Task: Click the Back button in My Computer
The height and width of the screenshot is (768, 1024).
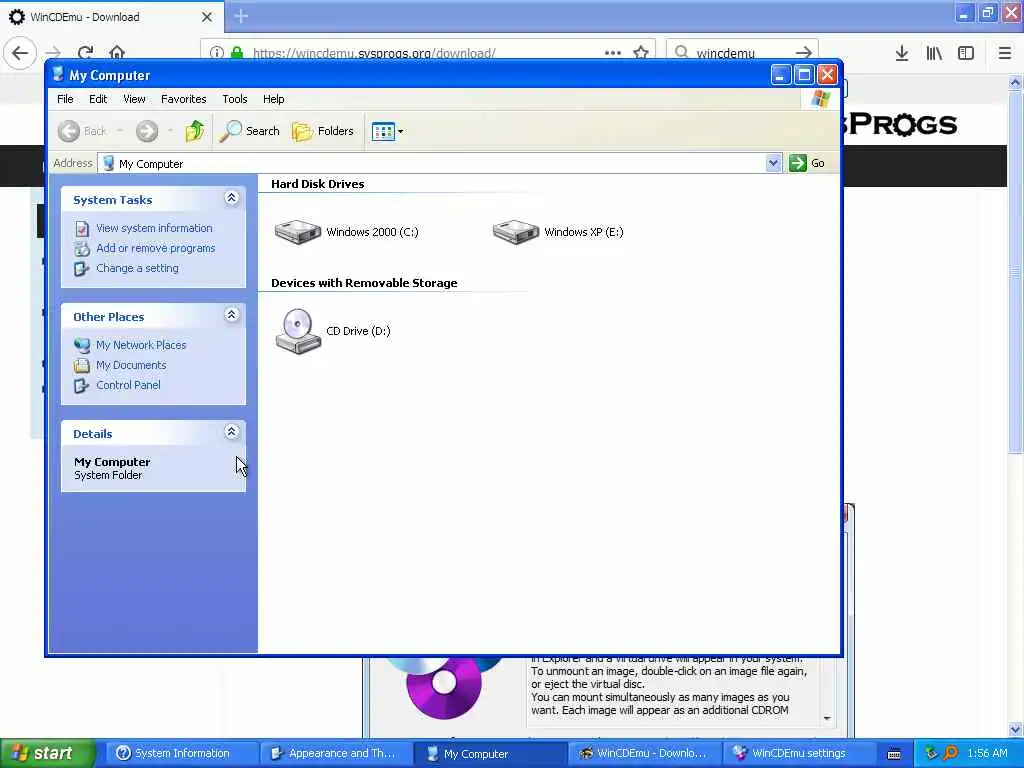Action: point(82,131)
